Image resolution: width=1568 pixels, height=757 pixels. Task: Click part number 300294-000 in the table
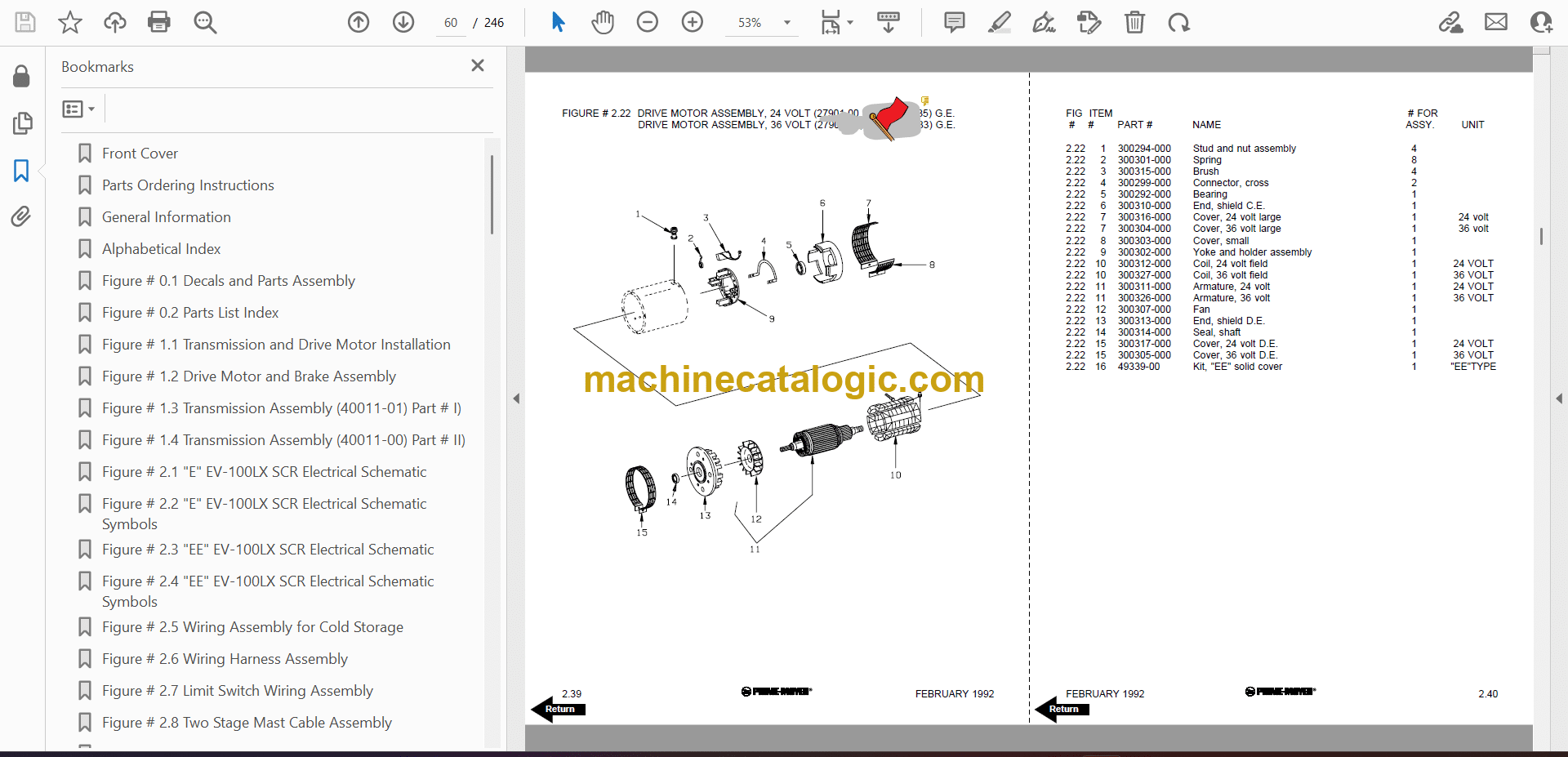click(x=1144, y=149)
